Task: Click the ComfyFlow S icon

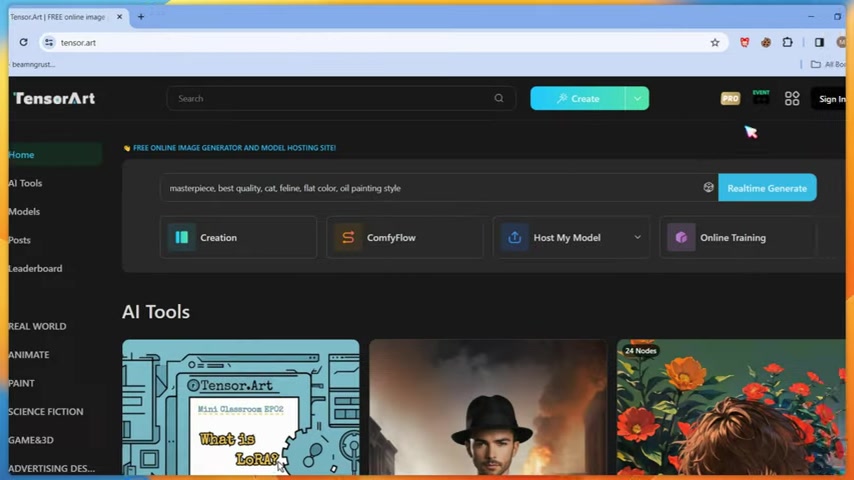Action: [348, 238]
